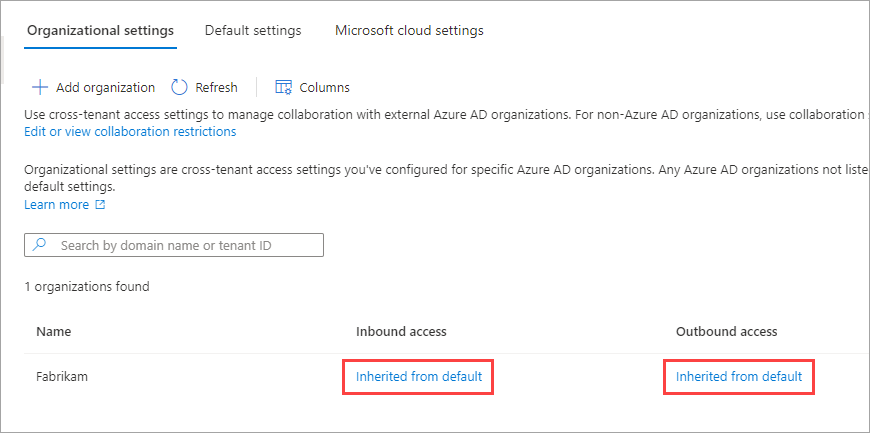Open the Columns text label
This screenshot has height=433, width=870.
tap(324, 88)
